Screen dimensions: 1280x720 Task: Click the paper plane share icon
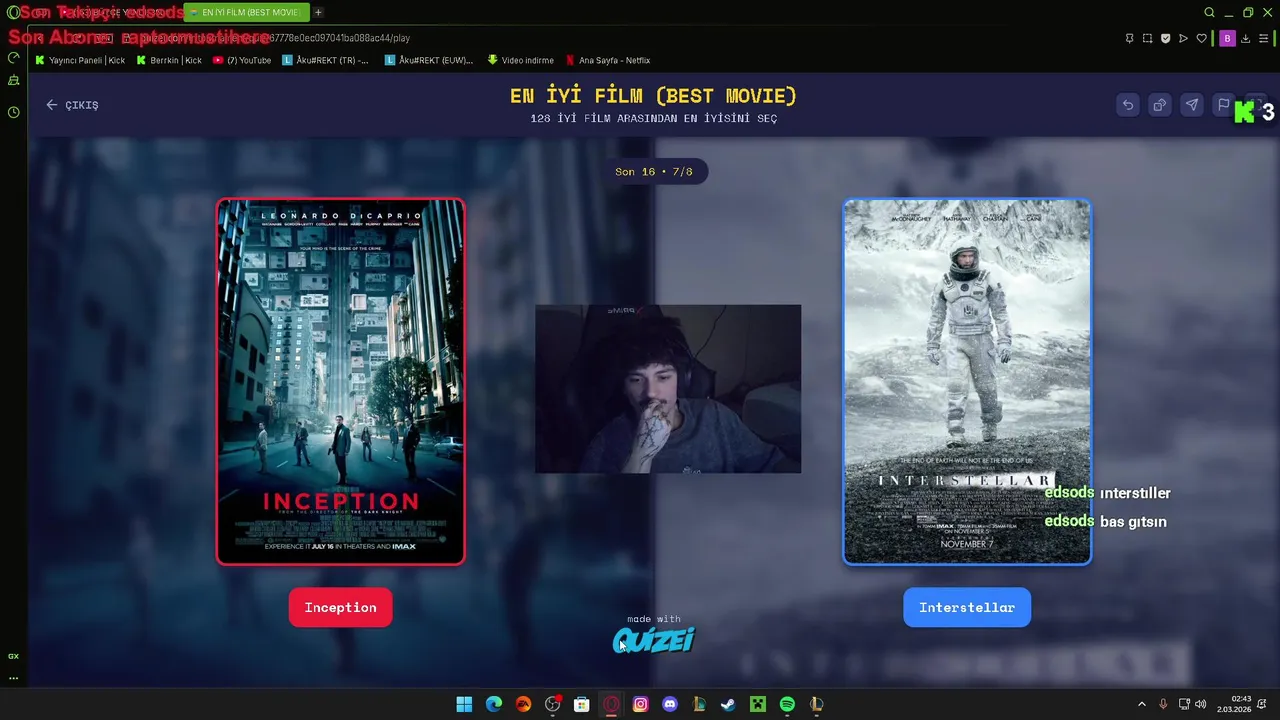pyautogui.click(x=1192, y=105)
